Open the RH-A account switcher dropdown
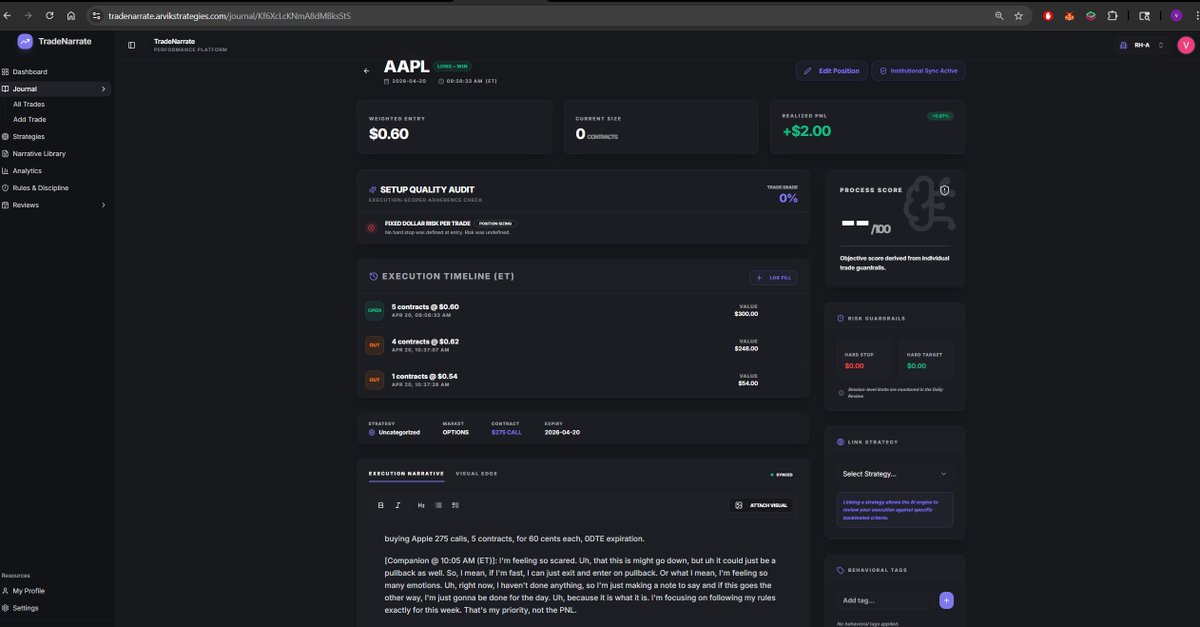Image resolution: width=1200 pixels, height=627 pixels. pyautogui.click(x=1141, y=45)
